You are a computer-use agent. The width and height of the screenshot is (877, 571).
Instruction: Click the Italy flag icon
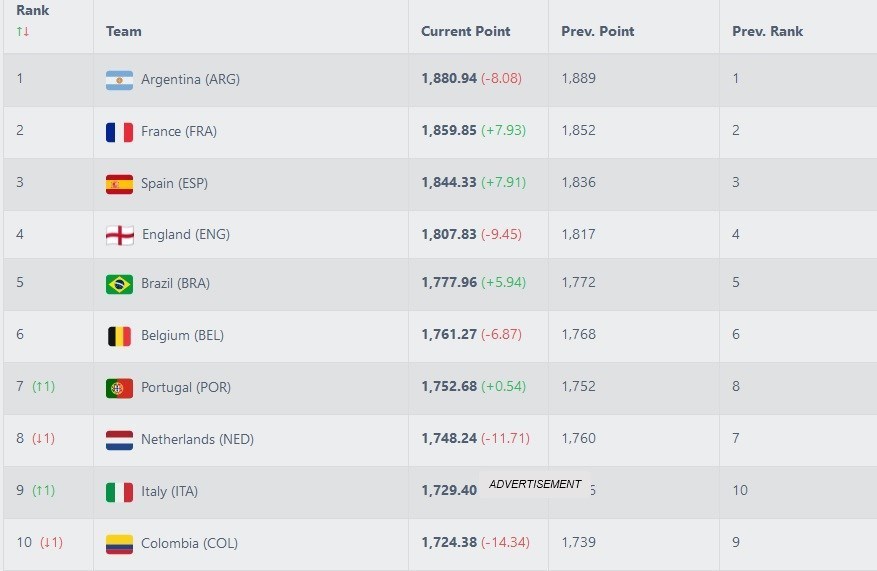pyautogui.click(x=119, y=492)
